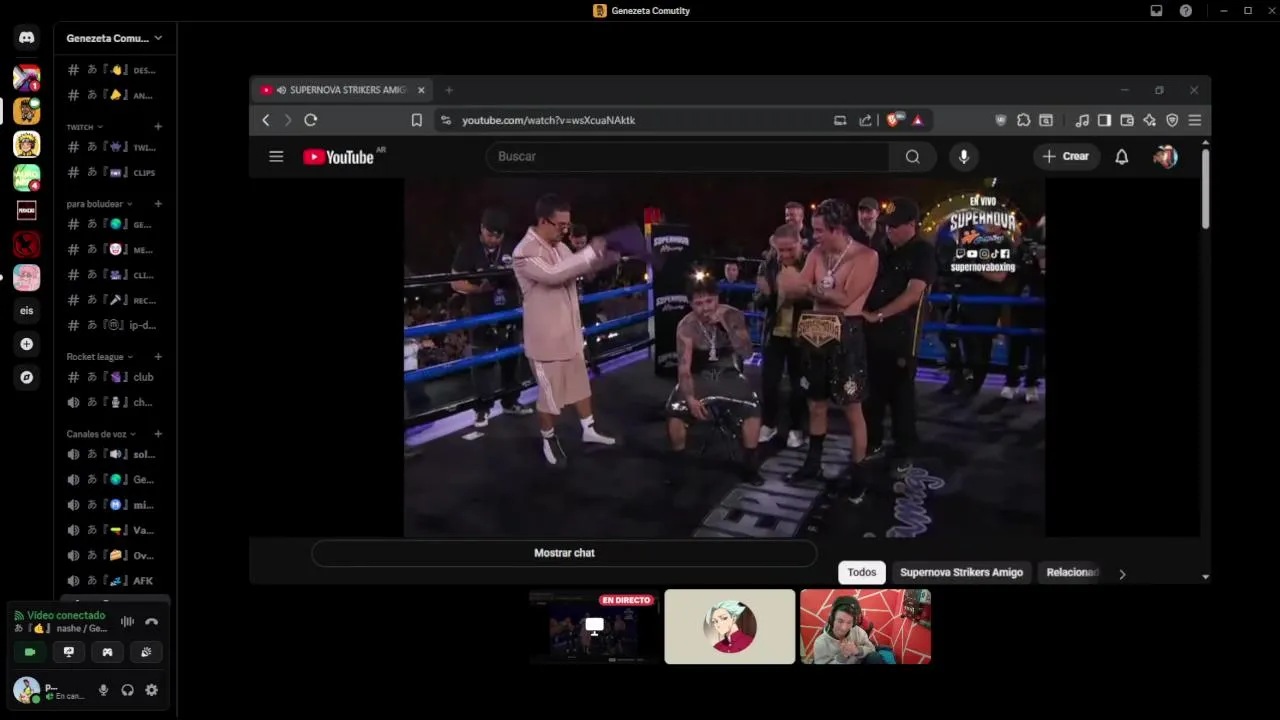Open the 'eis' server in Discord sidebar
Viewport: 1280px width, 720px height.
click(27, 311)
